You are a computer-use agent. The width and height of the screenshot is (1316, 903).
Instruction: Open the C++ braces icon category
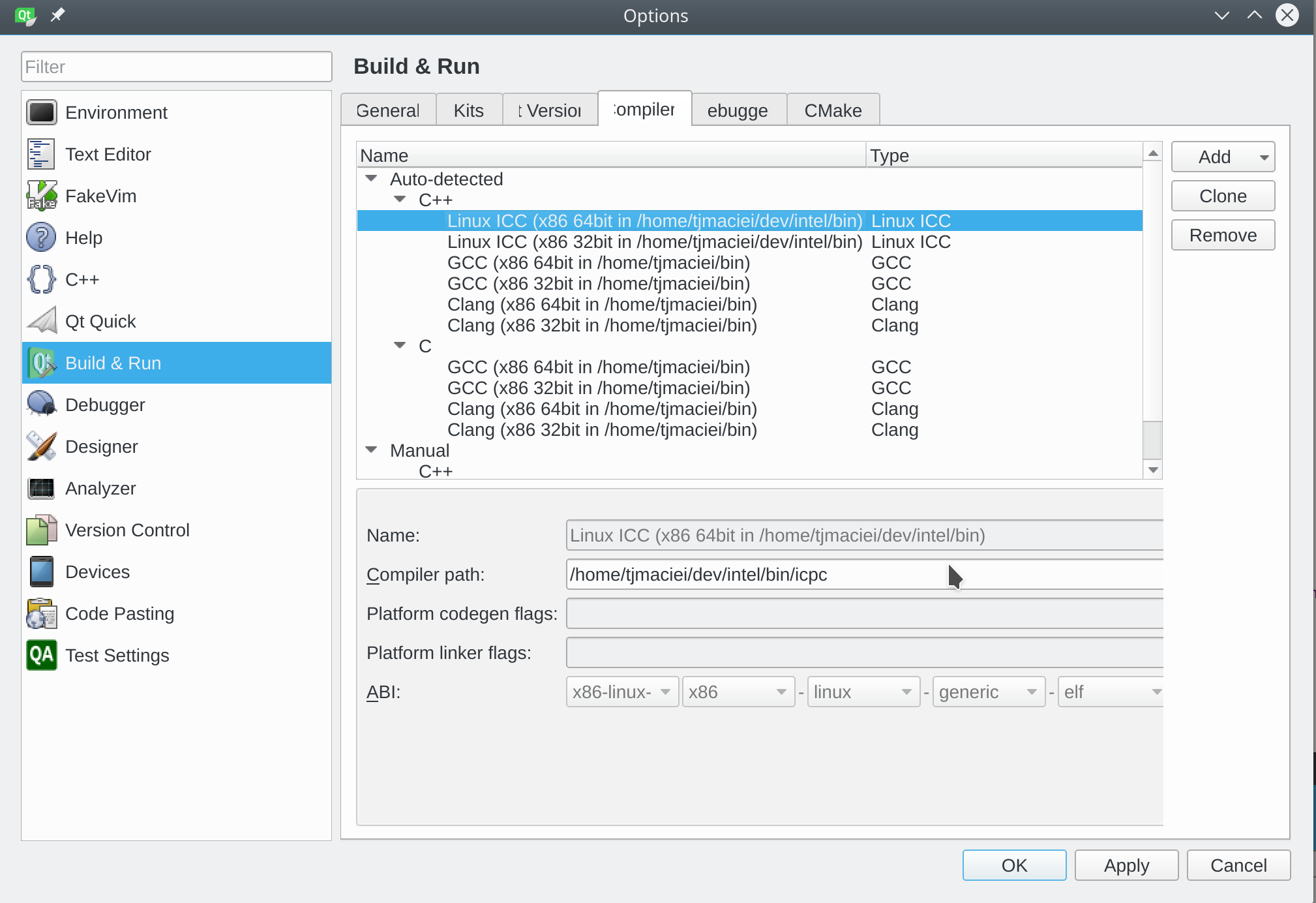[x=42, y=279]
